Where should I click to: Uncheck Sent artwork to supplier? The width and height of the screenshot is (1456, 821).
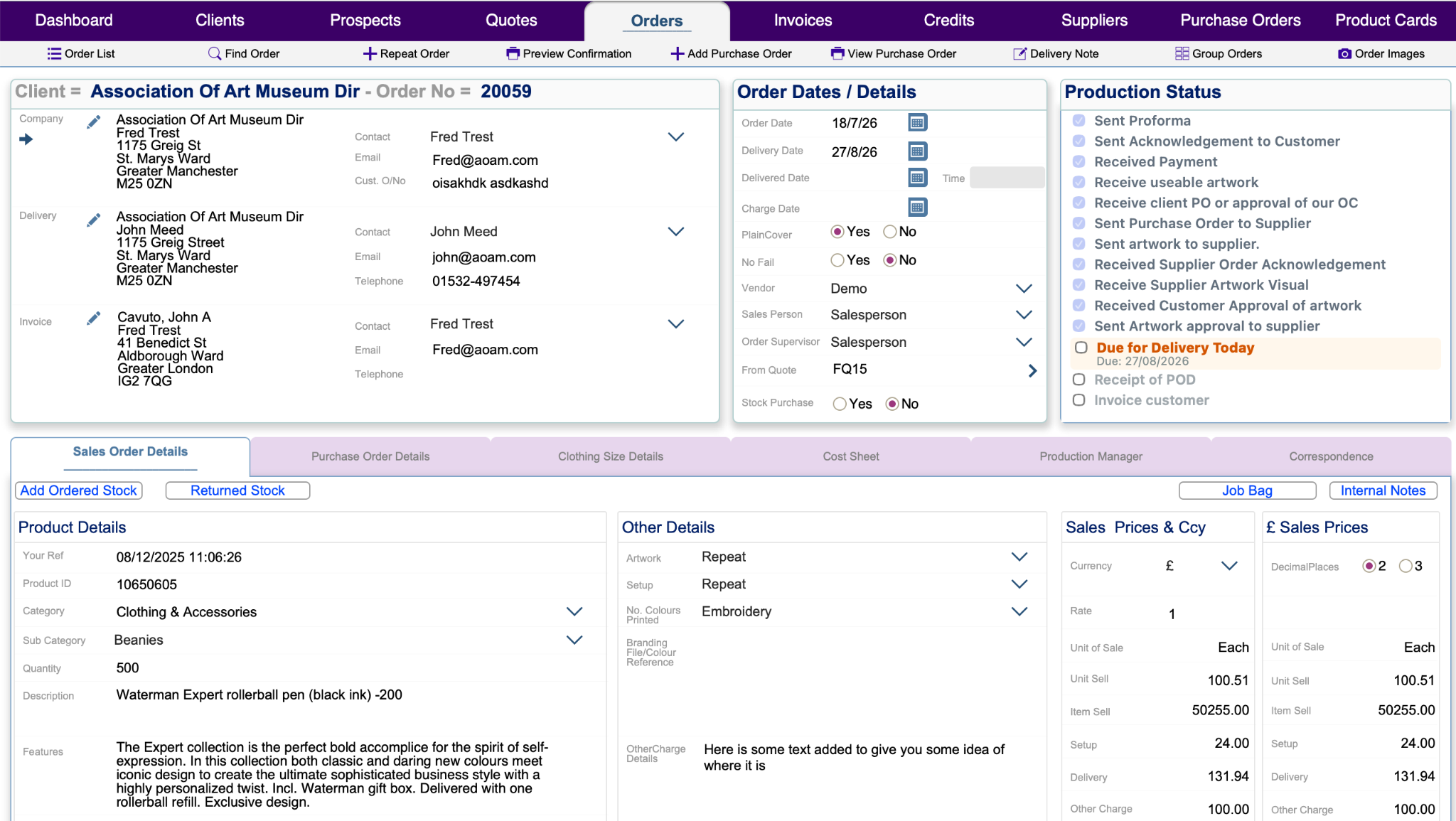[x=1078, y=244]
